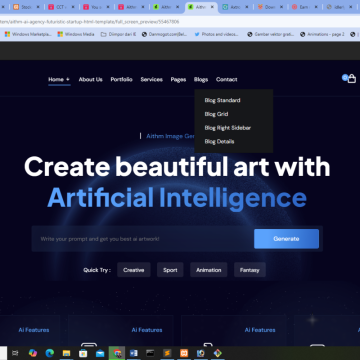Screen dimensions: 360x360
Task: Choose Blog Grid from the dropdown
Action: (x=216, y=114)
